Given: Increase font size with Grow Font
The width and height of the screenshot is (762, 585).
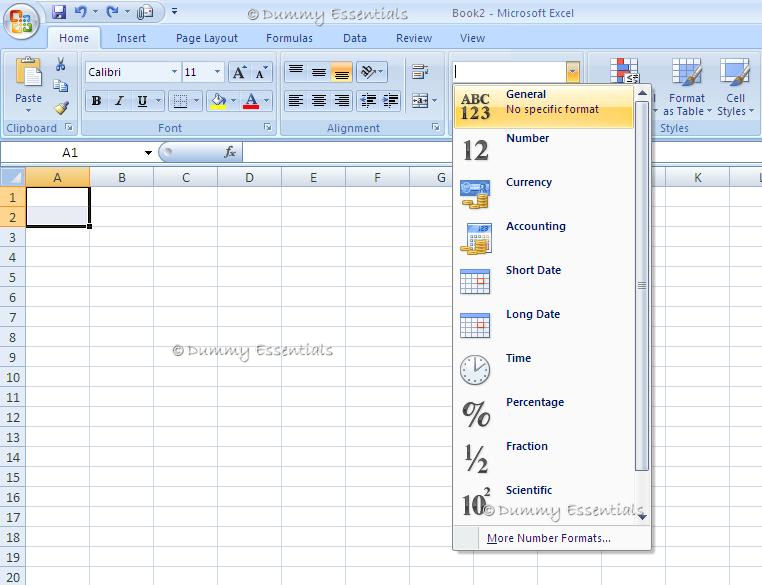Looking at the screenshot, I should pyautogui.click(x=240, y=72).
